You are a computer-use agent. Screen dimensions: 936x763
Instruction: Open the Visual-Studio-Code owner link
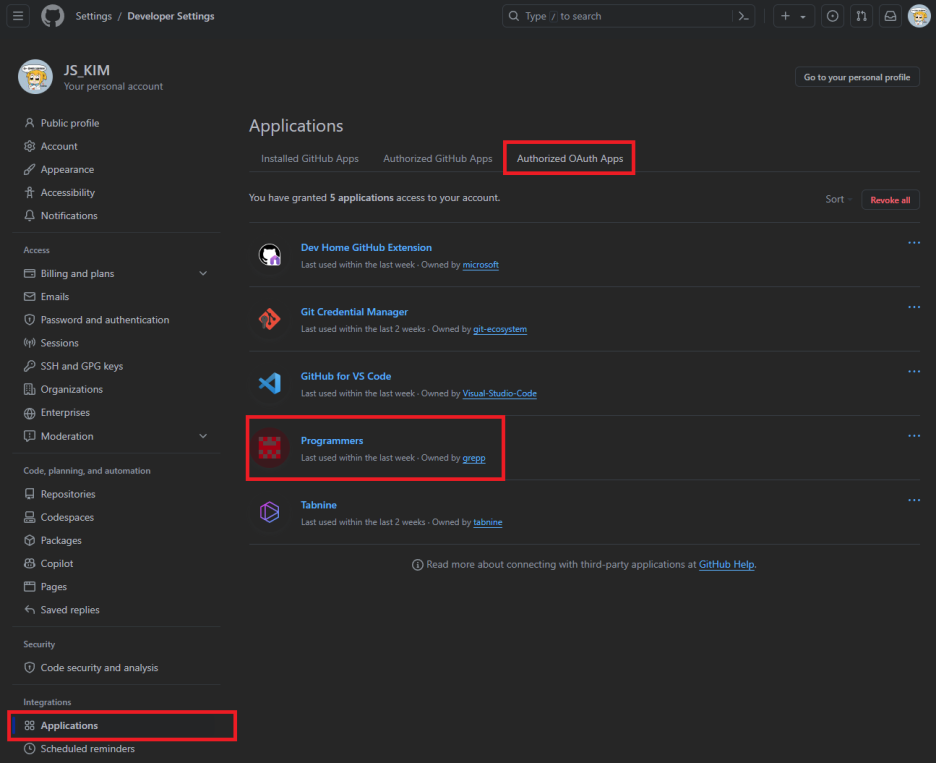500,394
